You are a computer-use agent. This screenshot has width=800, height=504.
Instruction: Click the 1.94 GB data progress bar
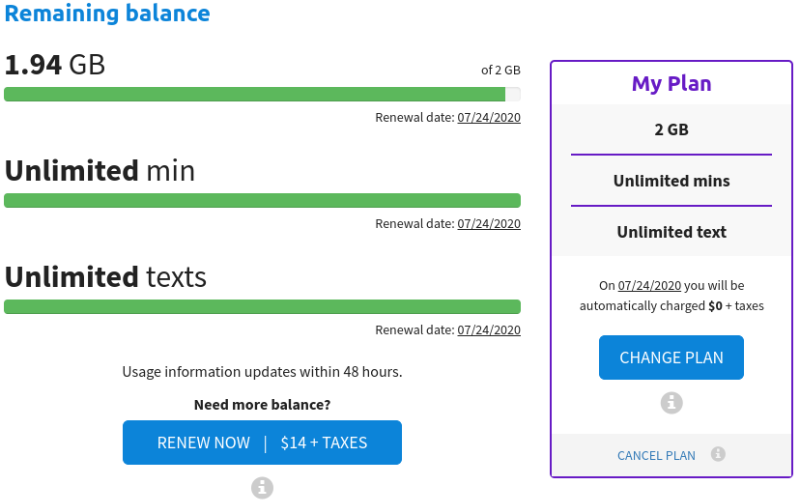pyautogui.click(x=262, y=94)
